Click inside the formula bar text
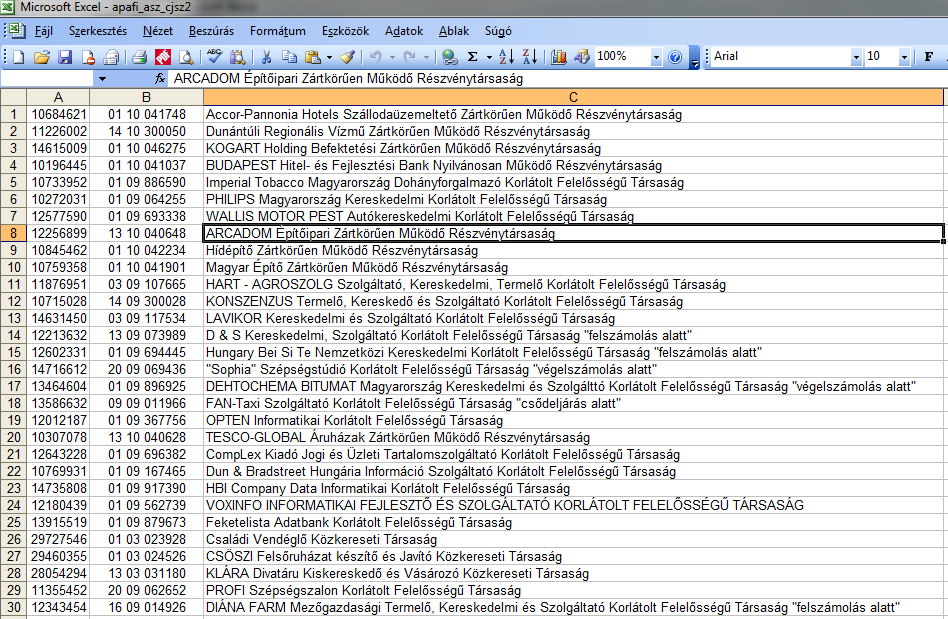The image size is (948, 619). [x=348, y=79]
